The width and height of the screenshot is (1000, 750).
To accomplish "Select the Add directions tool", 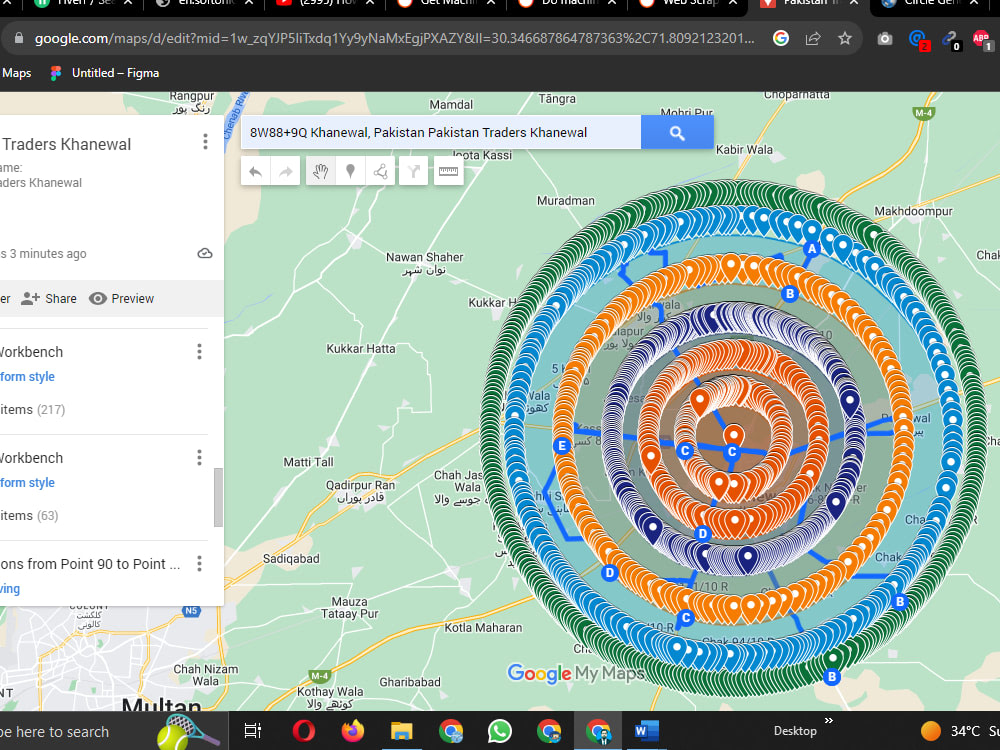I will [413, 172].
